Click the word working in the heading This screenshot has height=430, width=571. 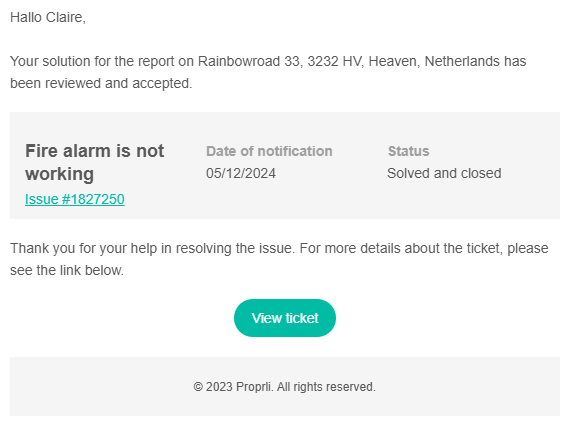59,174
